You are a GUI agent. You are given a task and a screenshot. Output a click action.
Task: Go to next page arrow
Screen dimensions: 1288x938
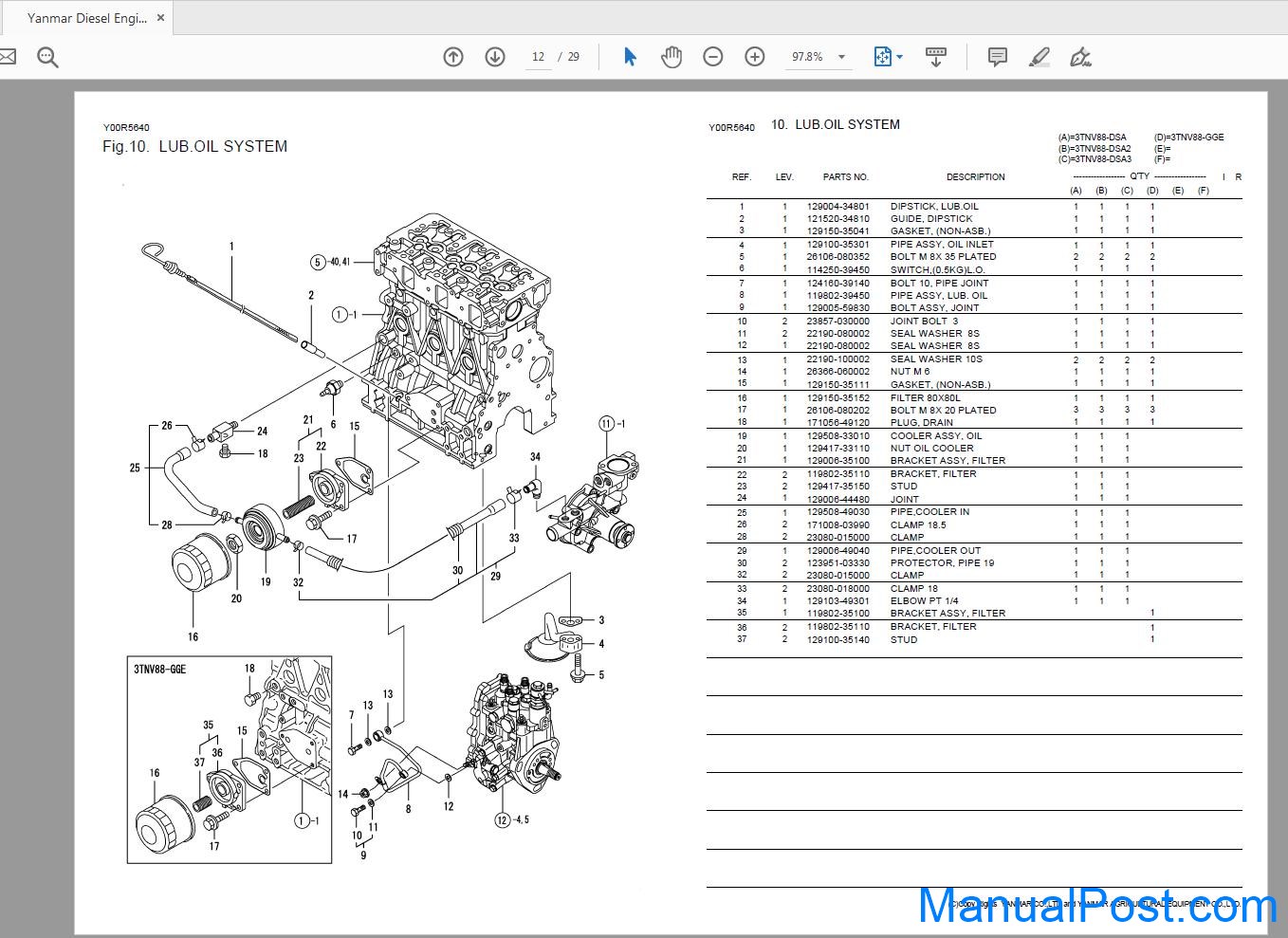[495, 57]
